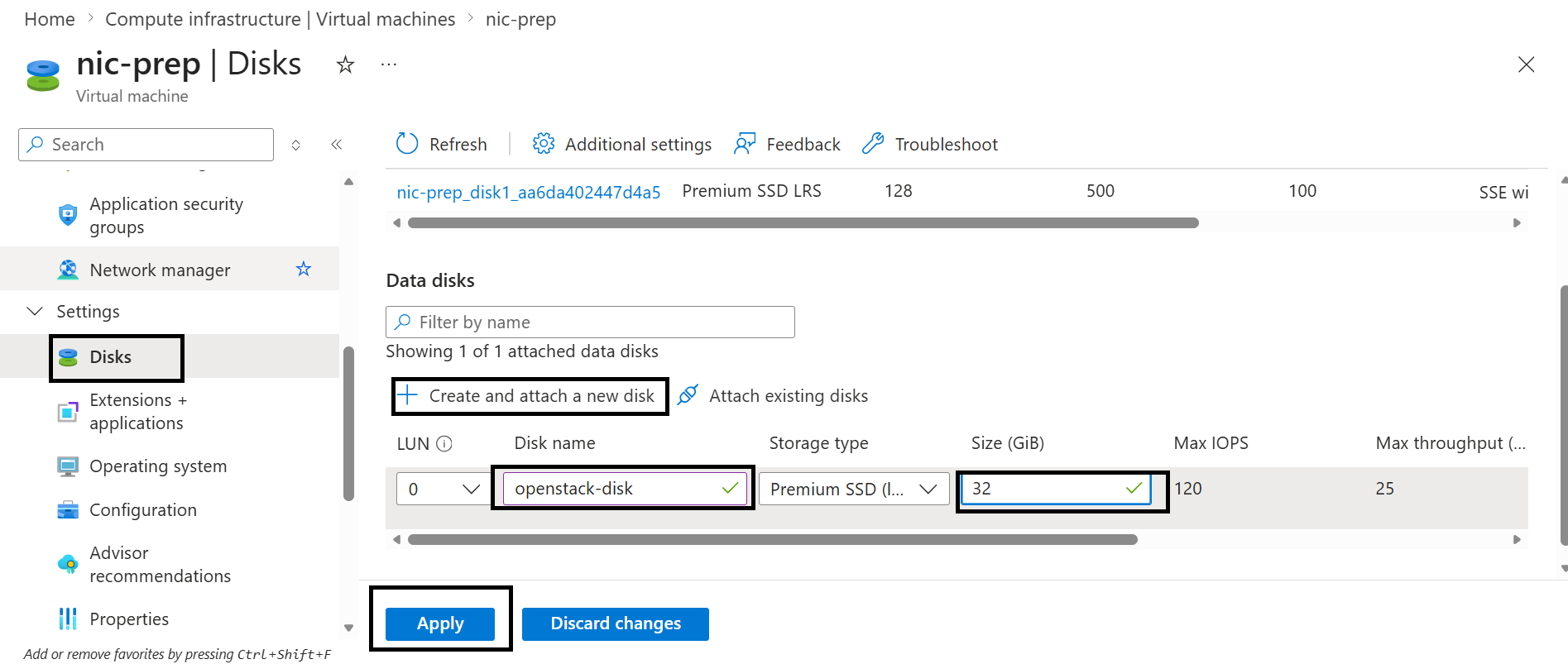Click the Extensions + applications icon
1568x664 pixels.
pos(68,411)
